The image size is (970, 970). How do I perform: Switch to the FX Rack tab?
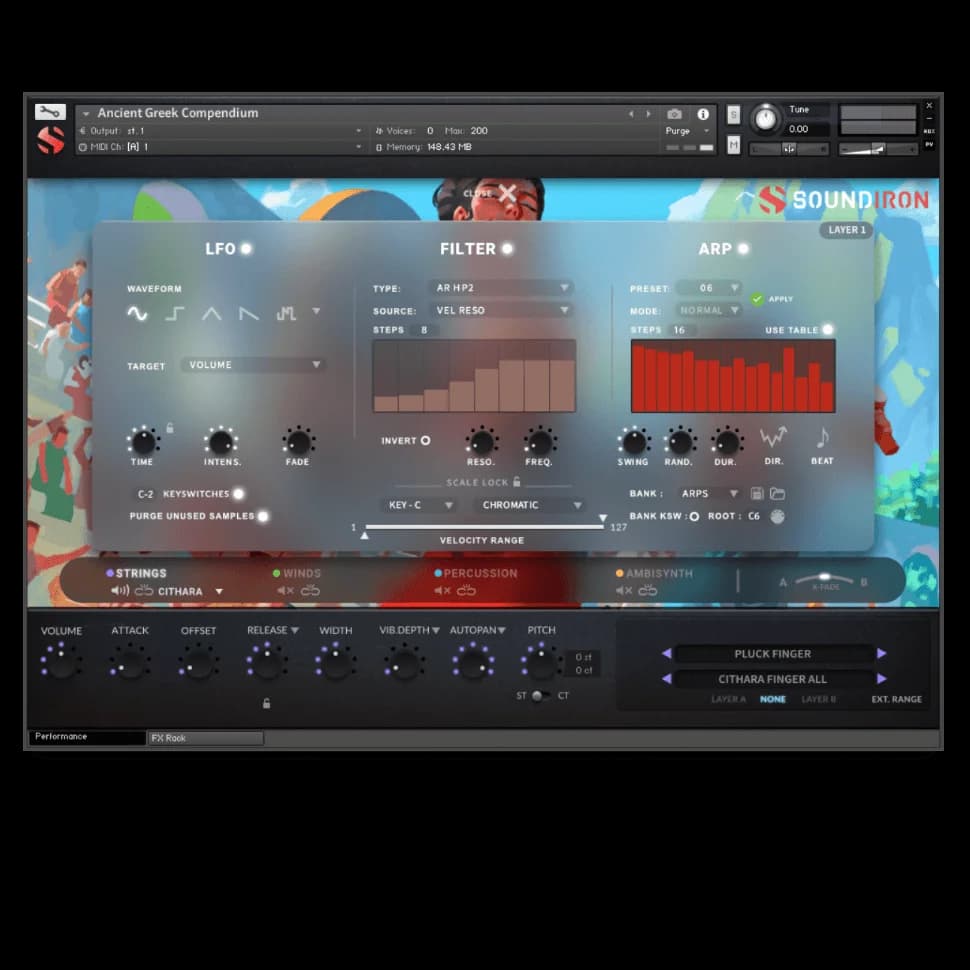[x=205, y=738]
